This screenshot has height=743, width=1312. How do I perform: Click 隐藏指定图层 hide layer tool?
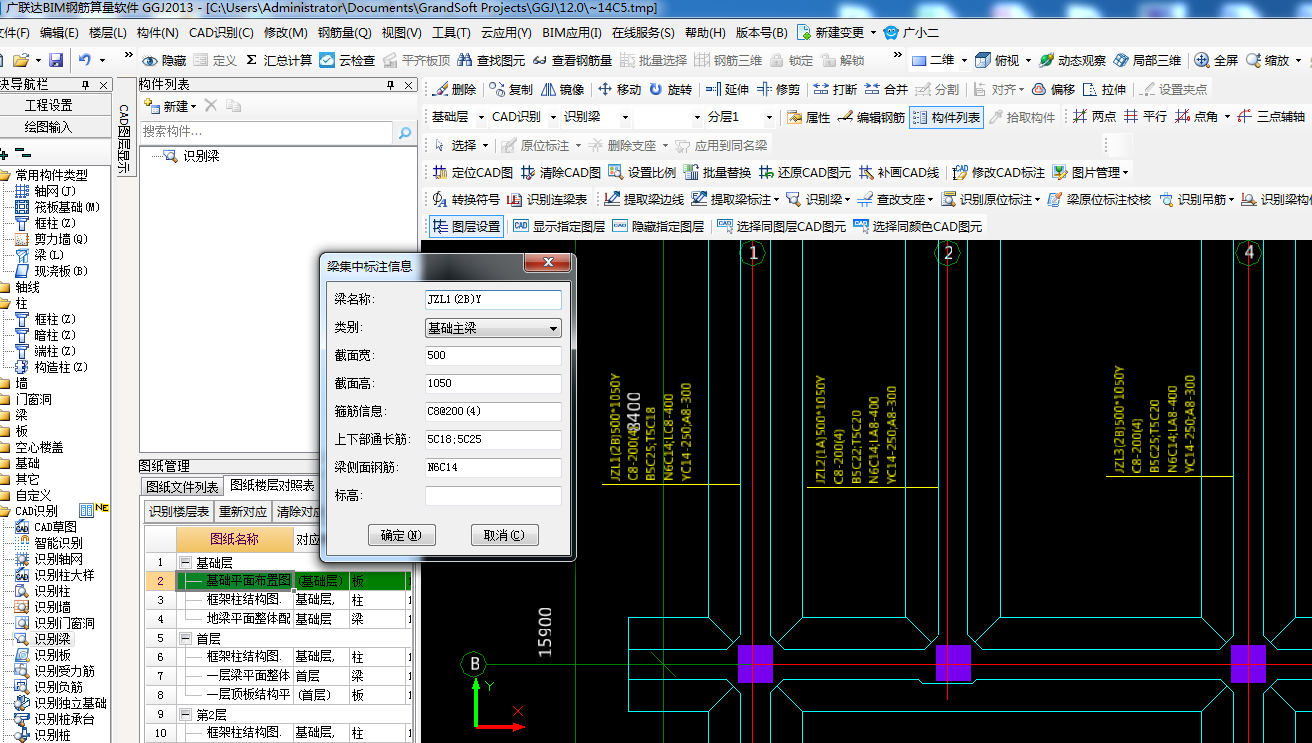coord(658,227)
